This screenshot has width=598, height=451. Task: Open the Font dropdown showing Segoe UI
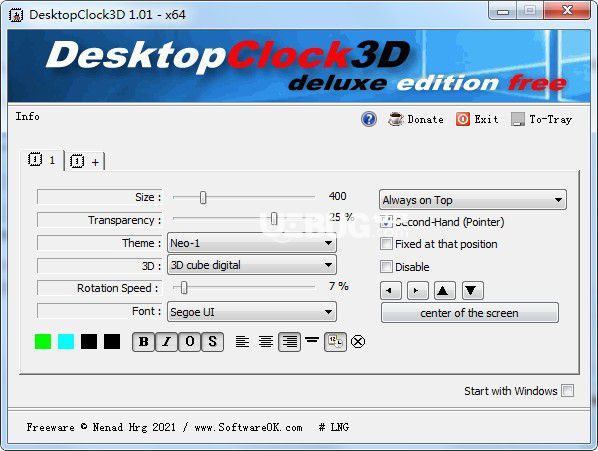pos(252,312)
